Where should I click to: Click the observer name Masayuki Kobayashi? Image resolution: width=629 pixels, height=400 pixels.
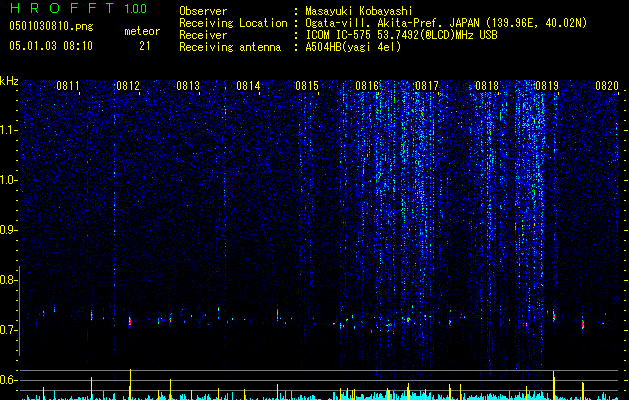tap(358, 11)
